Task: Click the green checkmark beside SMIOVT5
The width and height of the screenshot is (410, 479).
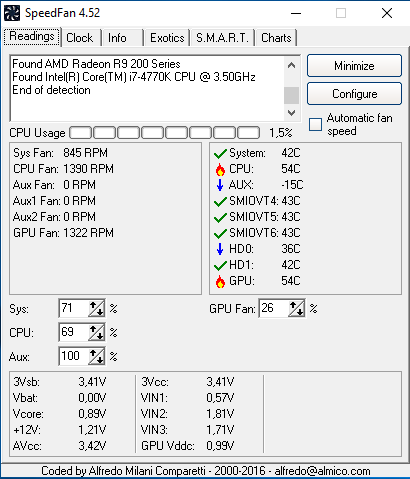Action: pos(220,218)
